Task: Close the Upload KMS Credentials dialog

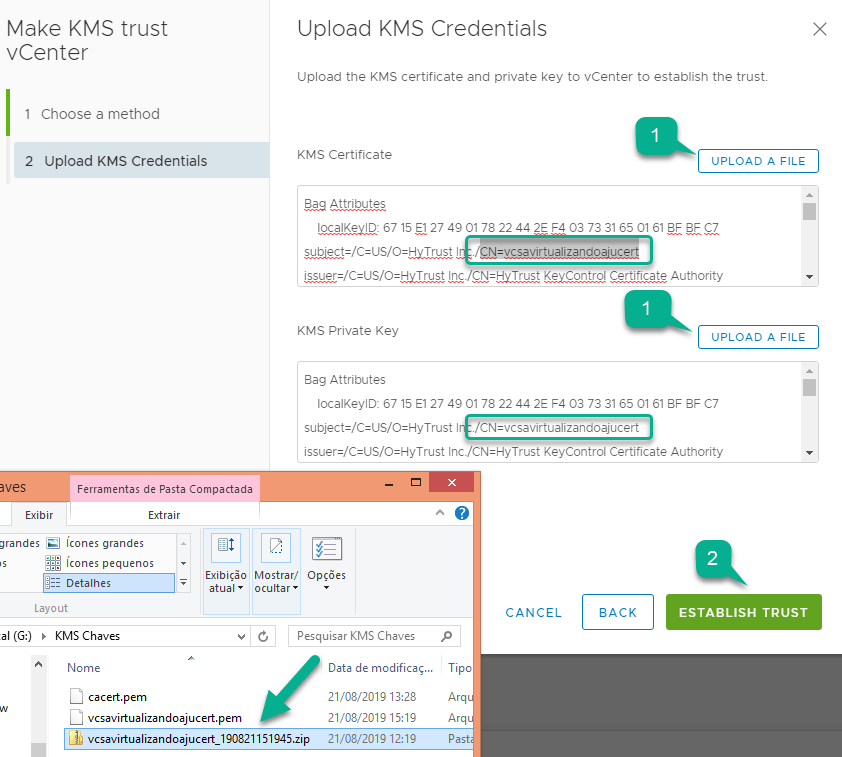Action: point(819,29)
